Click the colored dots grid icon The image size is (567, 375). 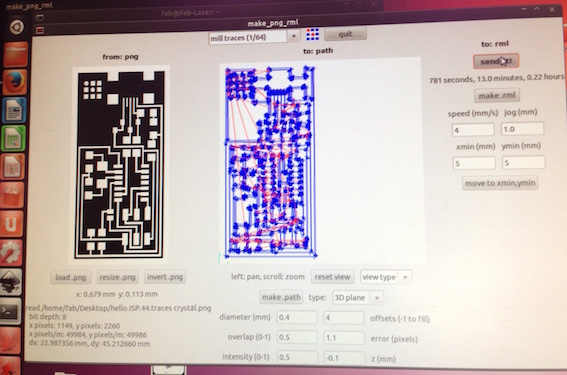coord(312,35)
